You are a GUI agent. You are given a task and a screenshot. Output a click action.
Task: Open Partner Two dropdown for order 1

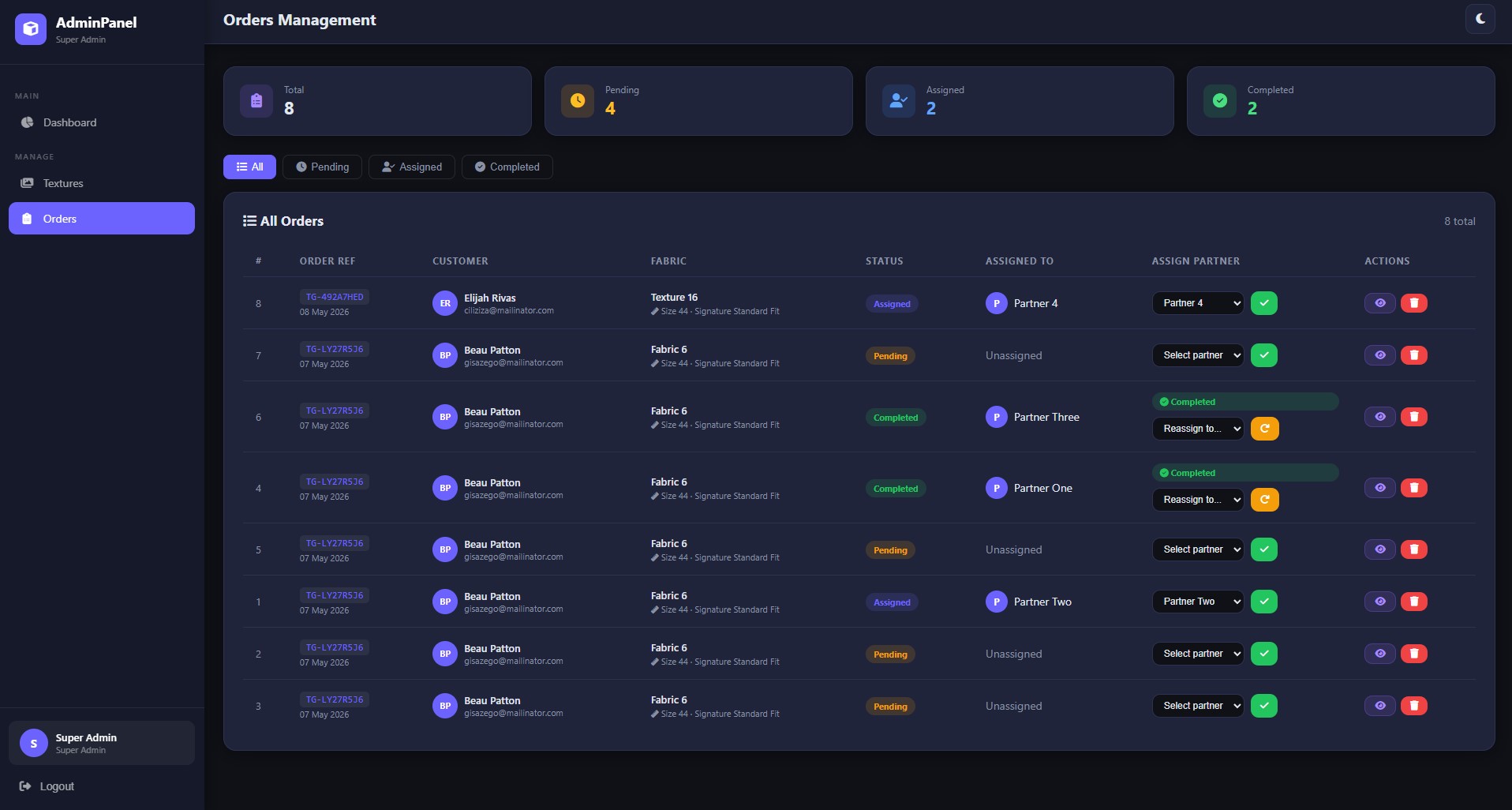[1198, 602]
